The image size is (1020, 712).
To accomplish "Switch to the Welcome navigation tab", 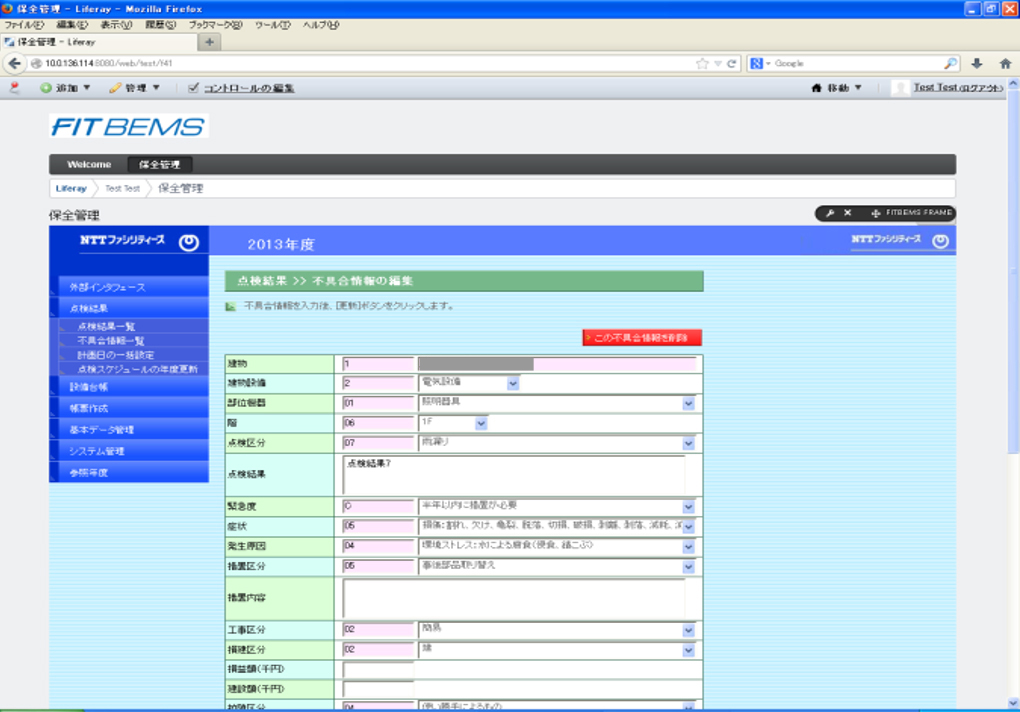I will [x=89, y=164].
